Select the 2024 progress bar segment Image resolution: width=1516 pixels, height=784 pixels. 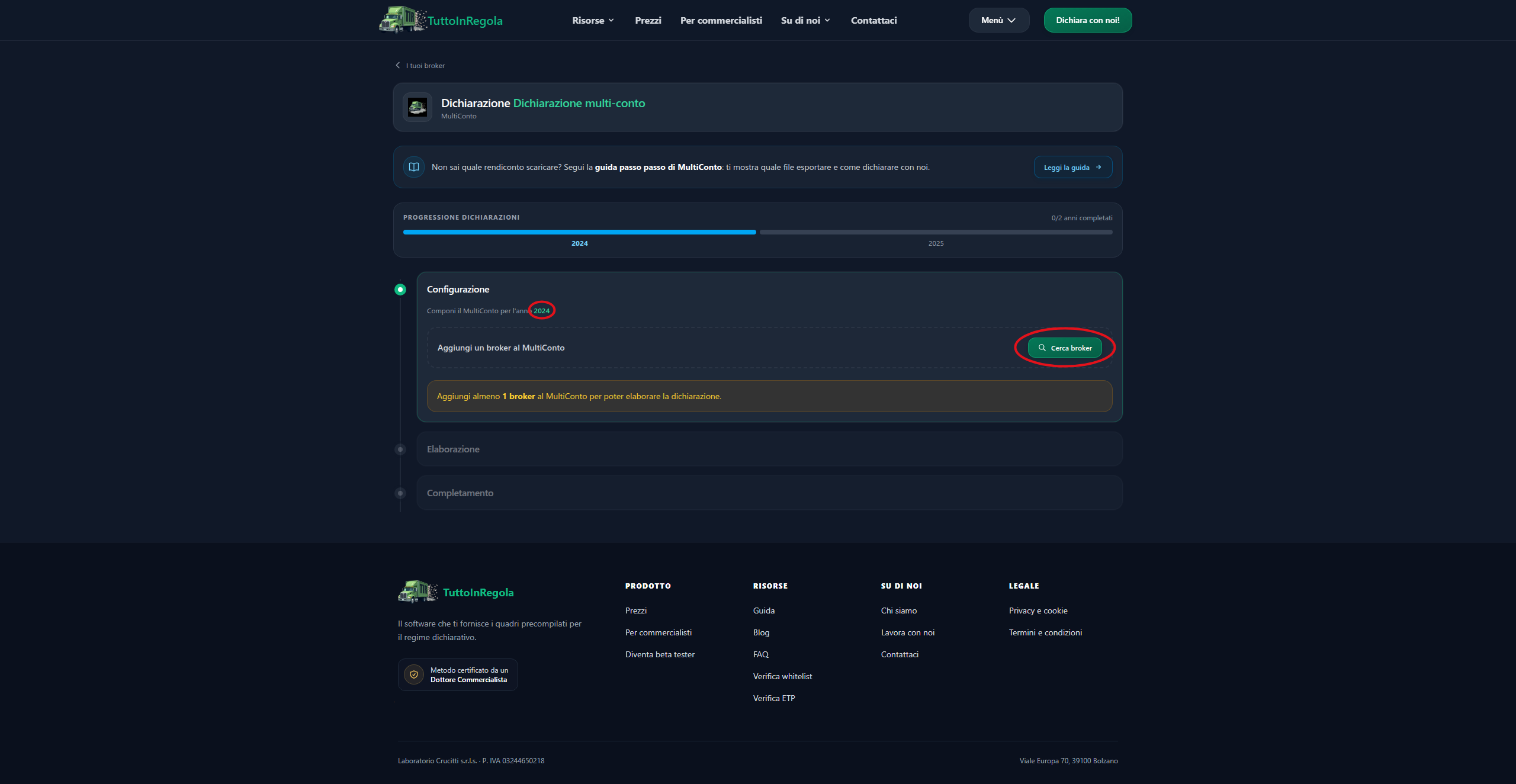click(x=579, y=232)
